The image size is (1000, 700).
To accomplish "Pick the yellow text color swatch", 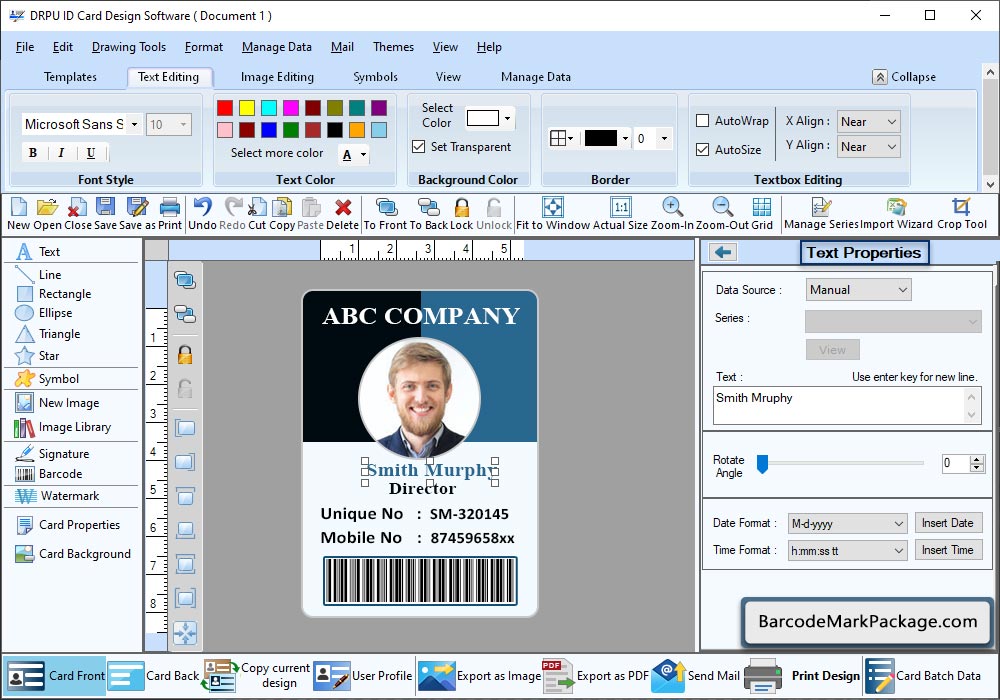I will point(247,108).
